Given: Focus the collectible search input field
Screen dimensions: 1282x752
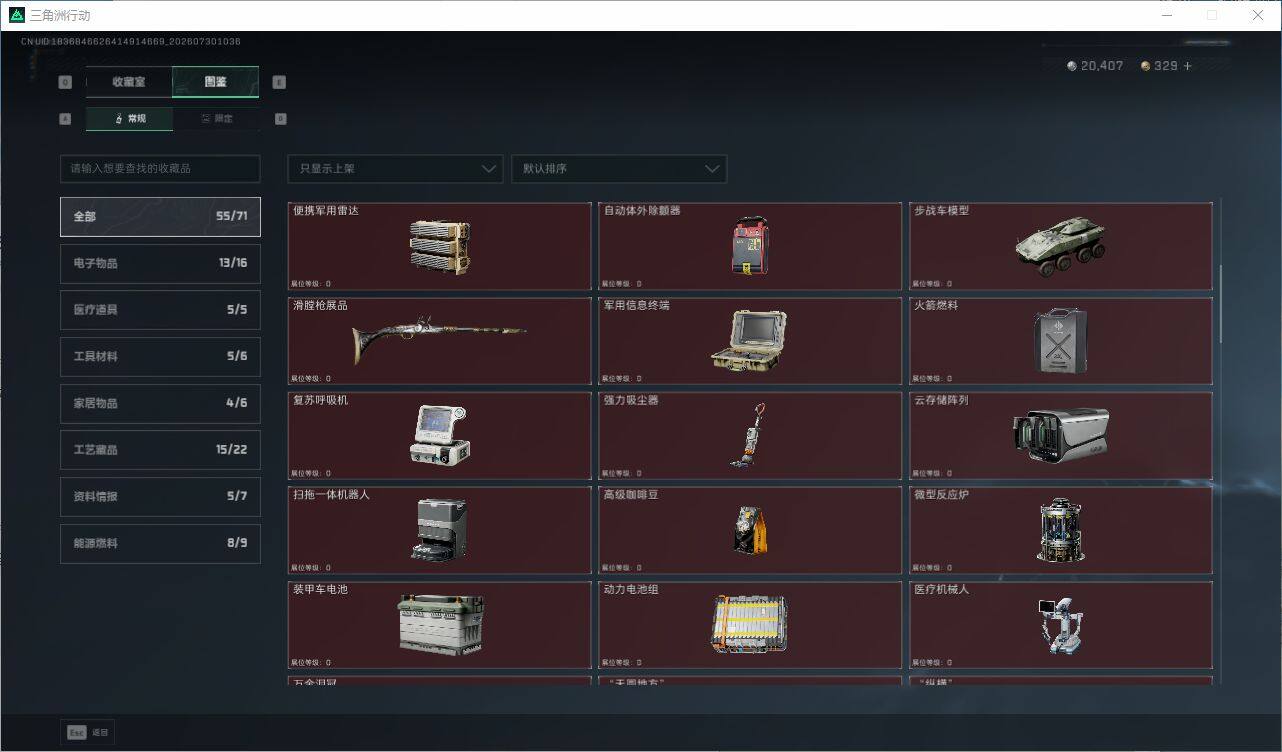Looking at the screenshot, I should [160, 169].
